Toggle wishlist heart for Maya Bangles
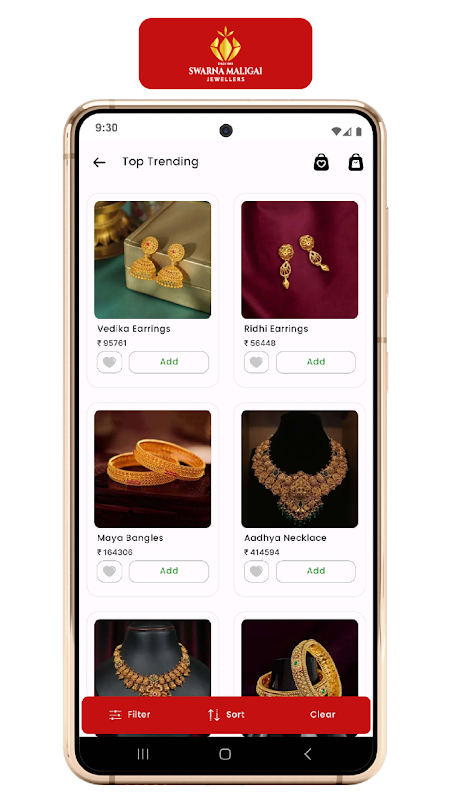 pyautogui.click(x=110, y=571)
